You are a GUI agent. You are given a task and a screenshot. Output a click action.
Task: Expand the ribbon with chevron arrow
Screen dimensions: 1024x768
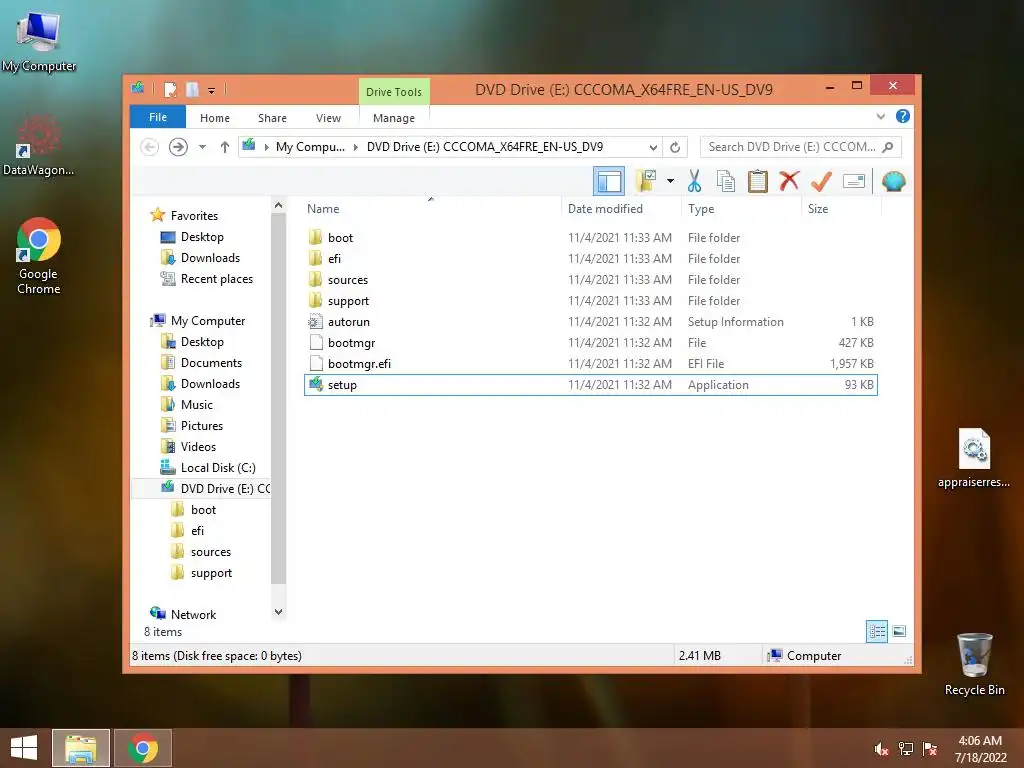880,117
